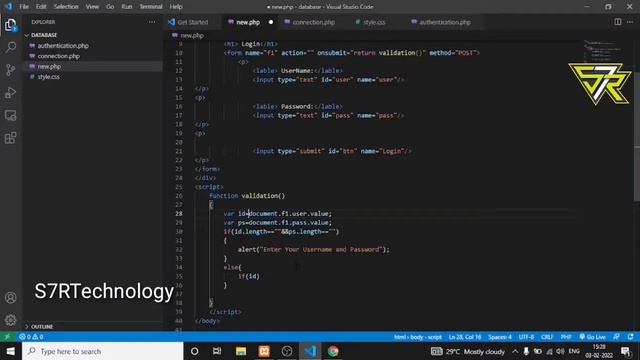Change encoding via UTF-8 indicator

526,337
